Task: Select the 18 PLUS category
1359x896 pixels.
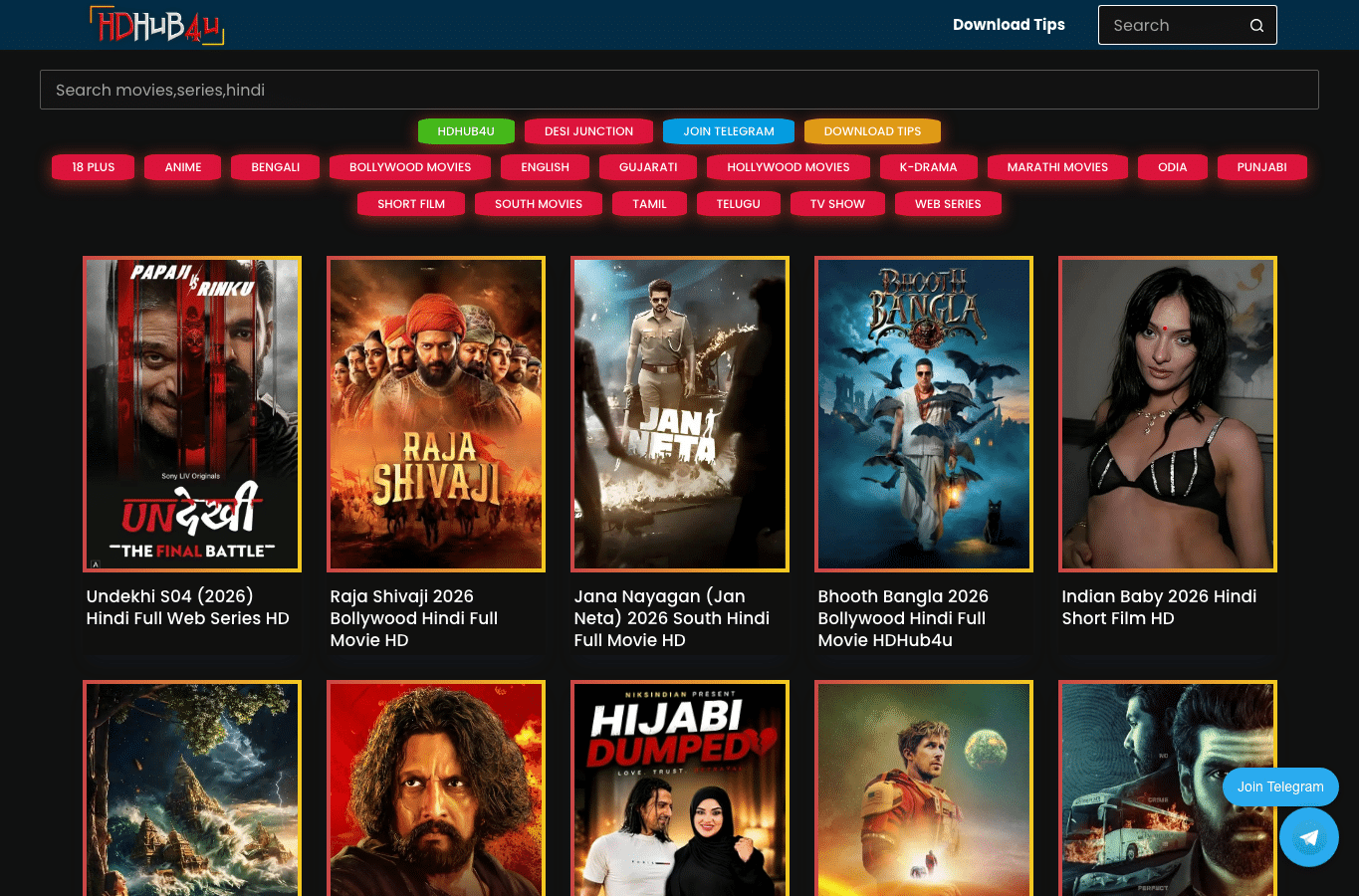Action: (94, 167)
